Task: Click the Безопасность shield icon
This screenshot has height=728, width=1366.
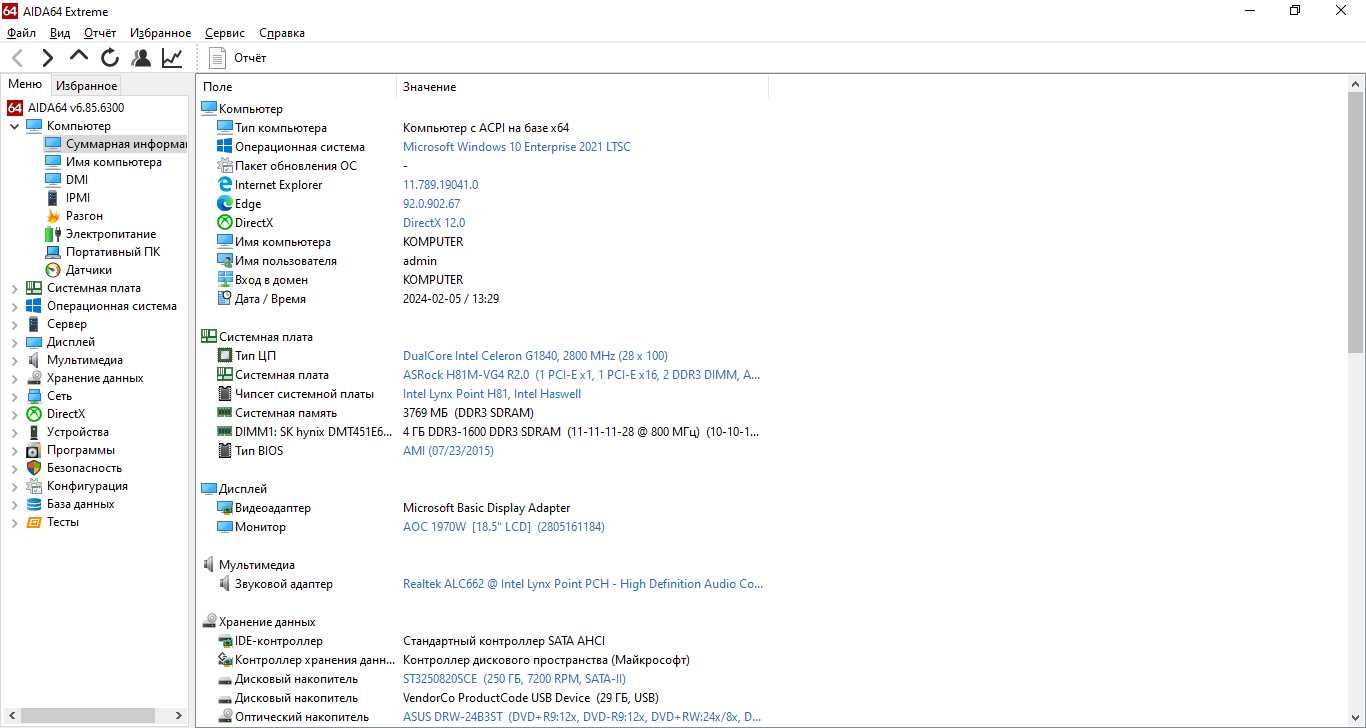Action: coord(34,468)
